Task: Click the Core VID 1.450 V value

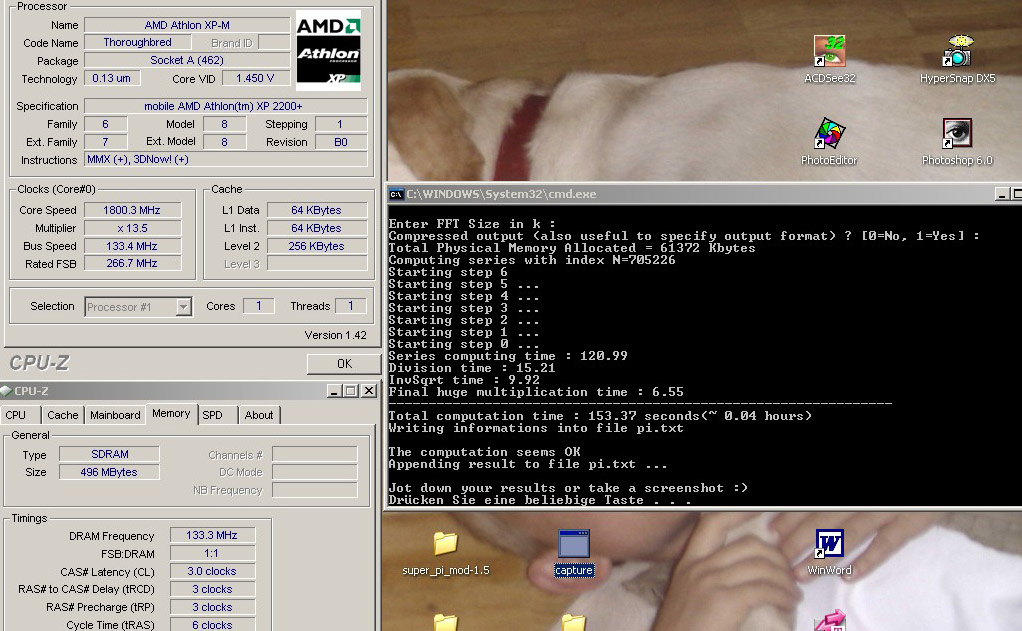Action: (256, 78)
